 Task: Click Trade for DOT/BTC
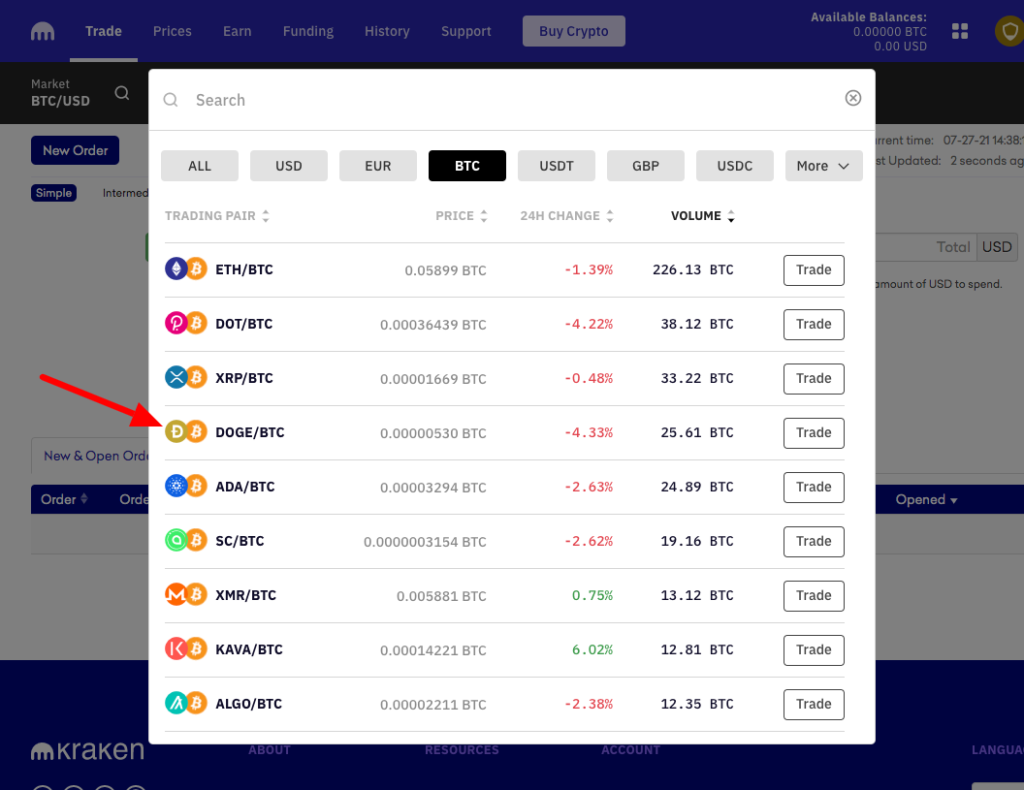(814, 324)
